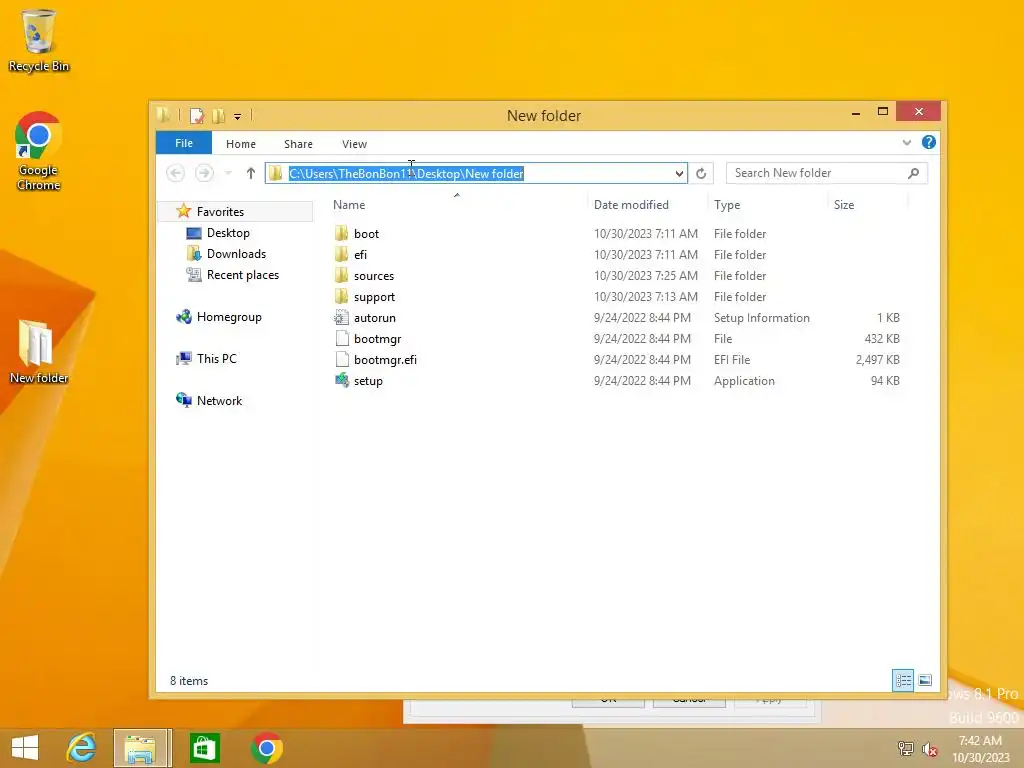Refresh the New folder view

click(701, 173)
